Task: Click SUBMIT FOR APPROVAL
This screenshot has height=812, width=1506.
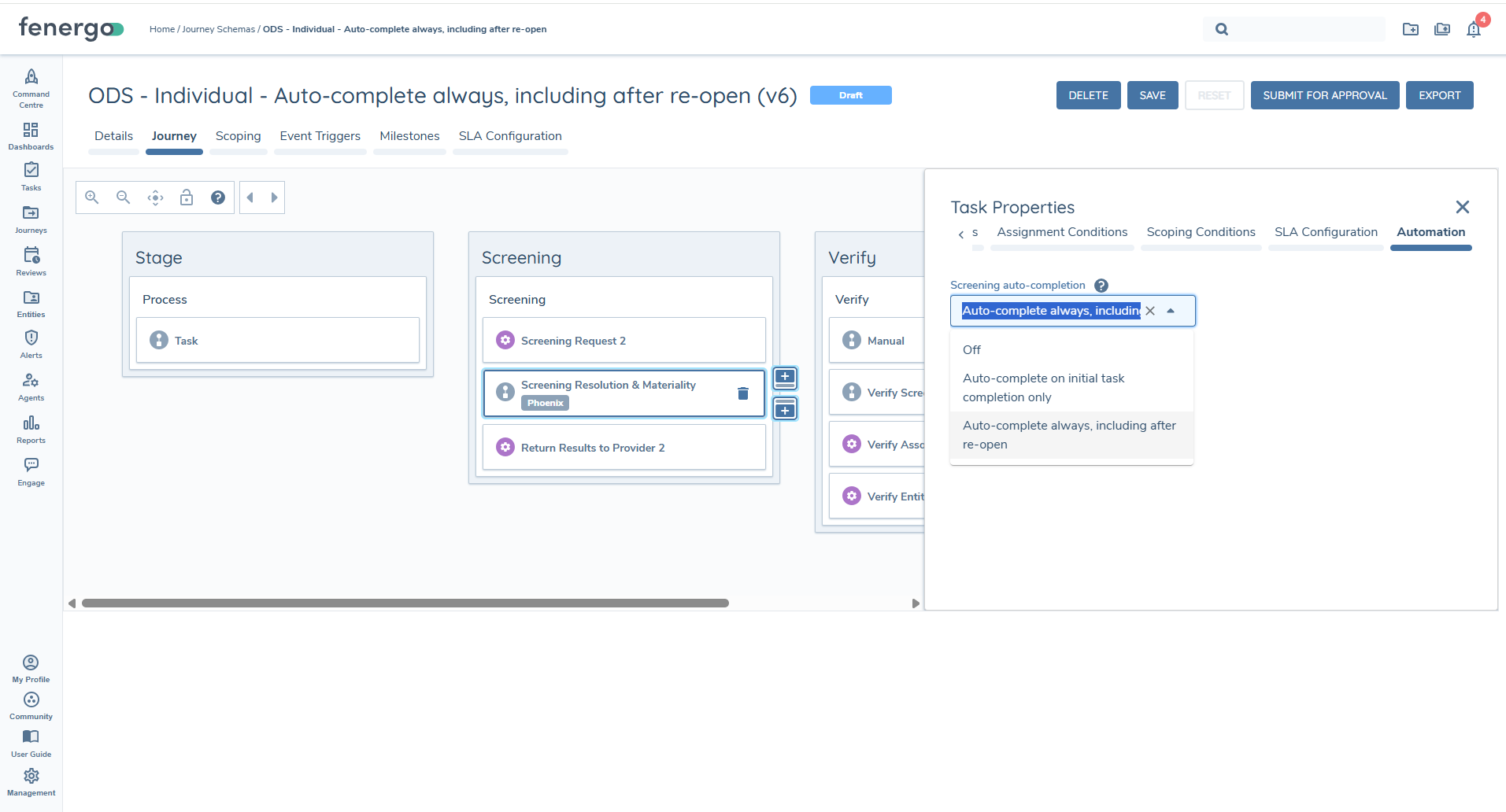Action: click(1325, 95)
